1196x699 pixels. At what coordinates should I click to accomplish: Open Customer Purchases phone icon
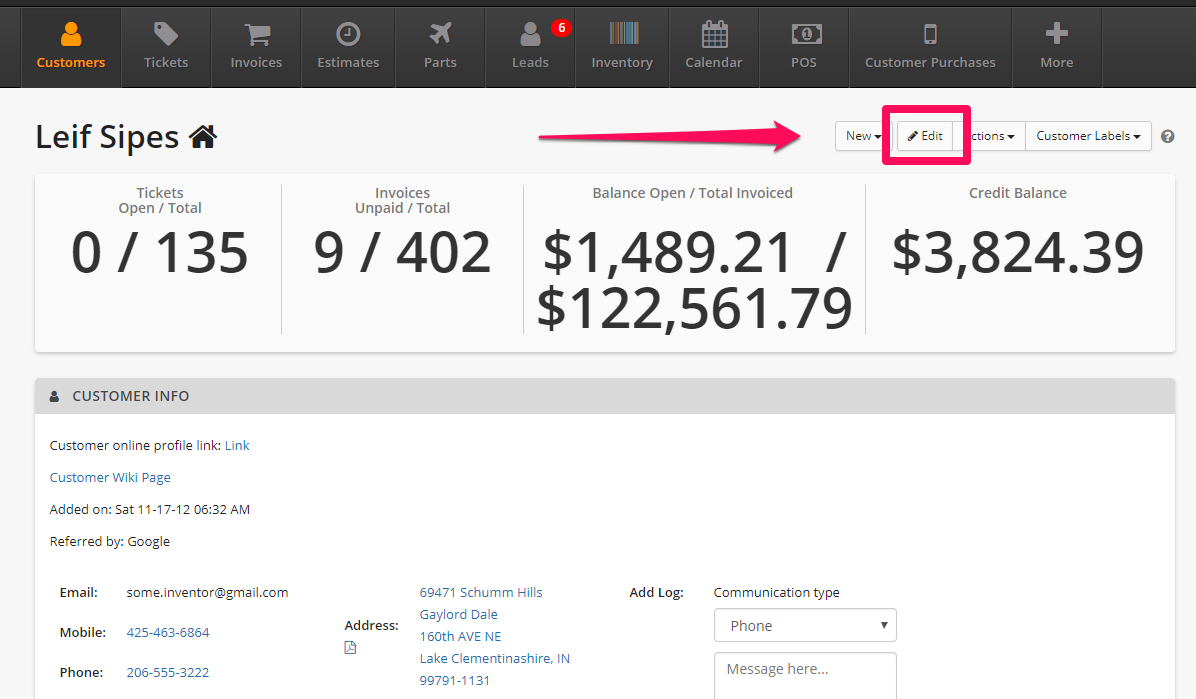click(x=930, y=34)
